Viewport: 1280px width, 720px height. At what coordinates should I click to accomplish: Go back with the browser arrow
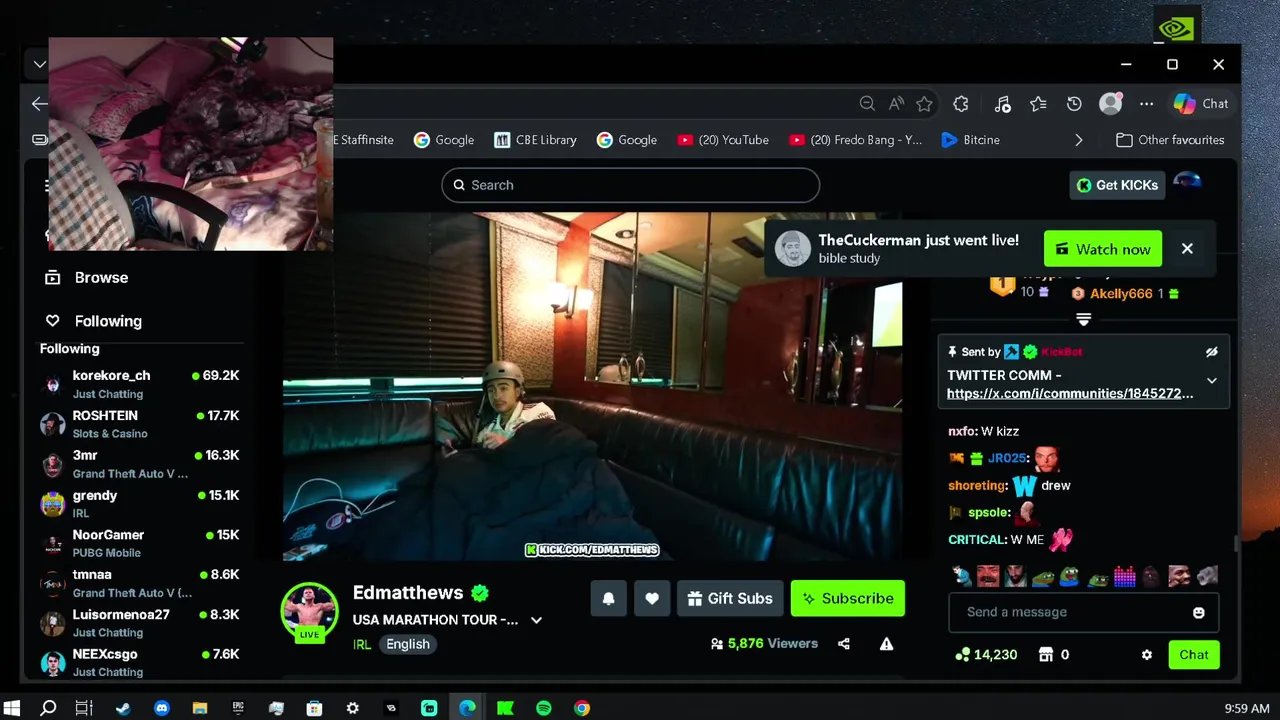click(x=39, y=104)
